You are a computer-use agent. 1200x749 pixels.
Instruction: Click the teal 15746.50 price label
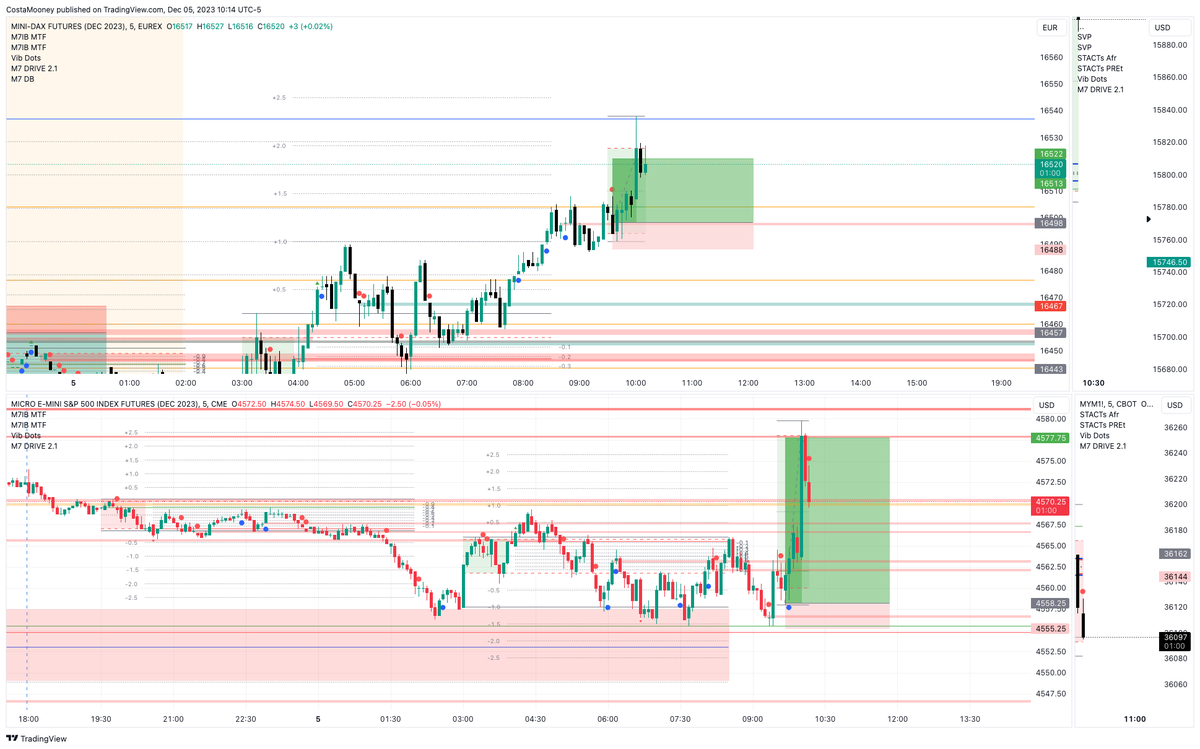pyautogui.click(x=1168, y=262)
